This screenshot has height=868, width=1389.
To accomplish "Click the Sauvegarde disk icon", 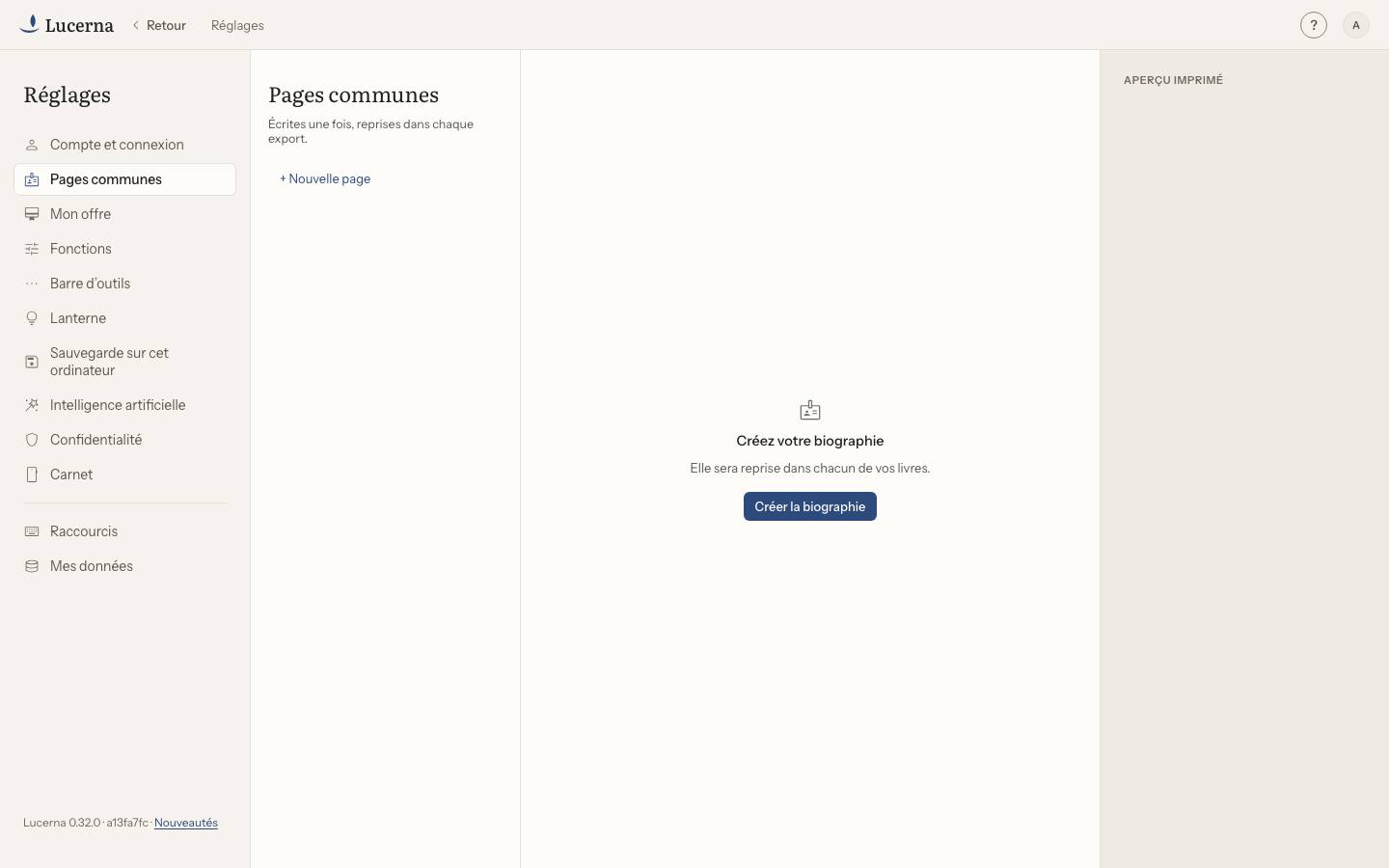I will point(32,362).
